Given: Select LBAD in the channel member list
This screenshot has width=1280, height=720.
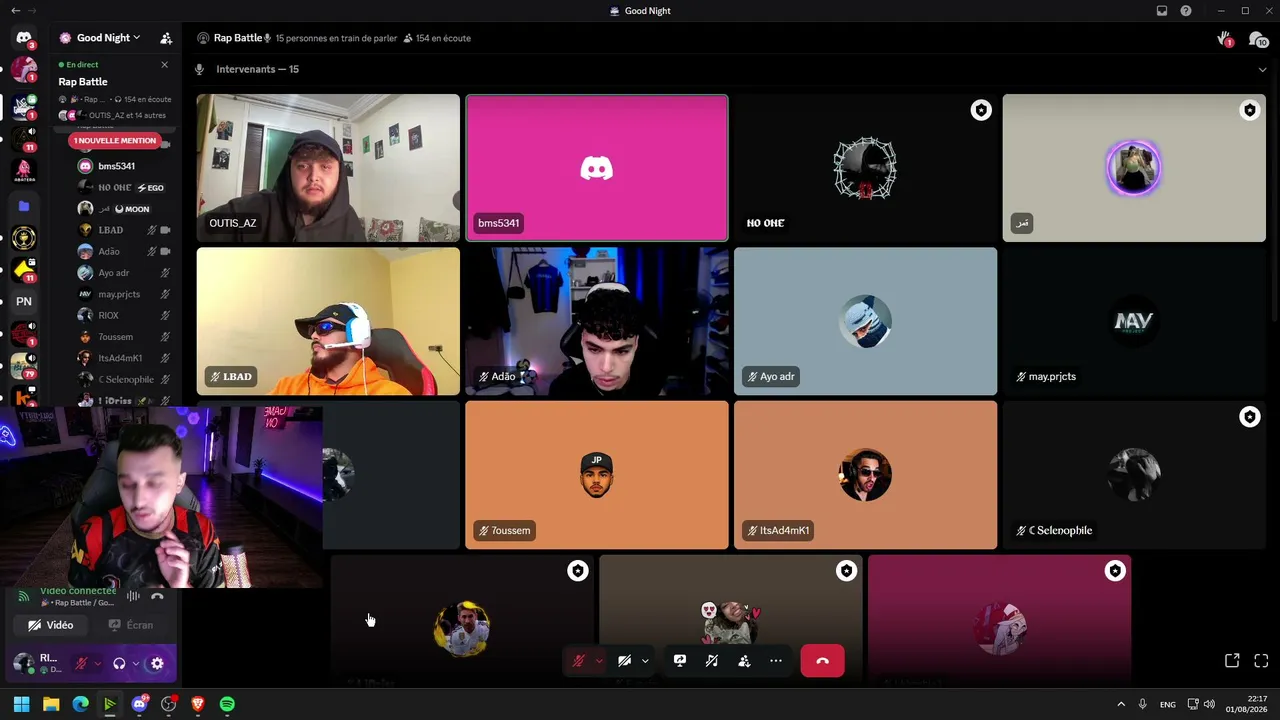Looking at the screenshot, I should tap(123, 230).
